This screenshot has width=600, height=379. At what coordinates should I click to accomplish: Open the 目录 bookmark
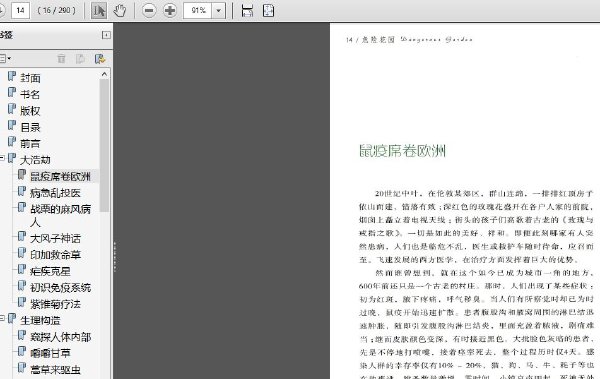[x=30, y=127]
